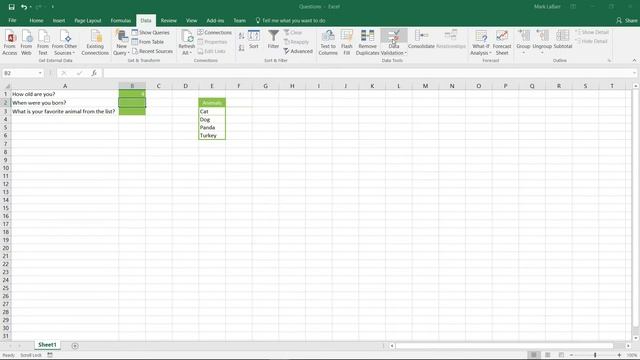The width and height of the screenshot is (640, 360).
Task: Switch to Page Layout view in status bar
Action: point(548,355)
